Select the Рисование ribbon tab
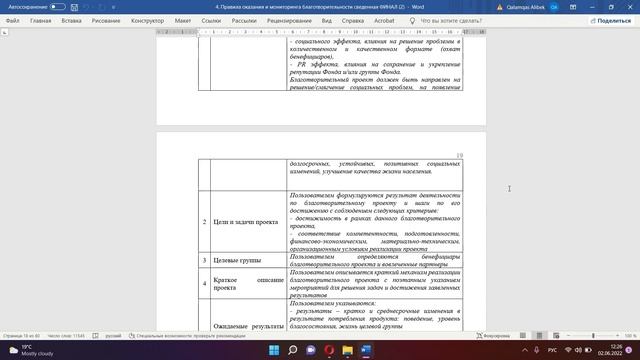The height and width of the screenshot is (360, 640). tap(106, 20)
